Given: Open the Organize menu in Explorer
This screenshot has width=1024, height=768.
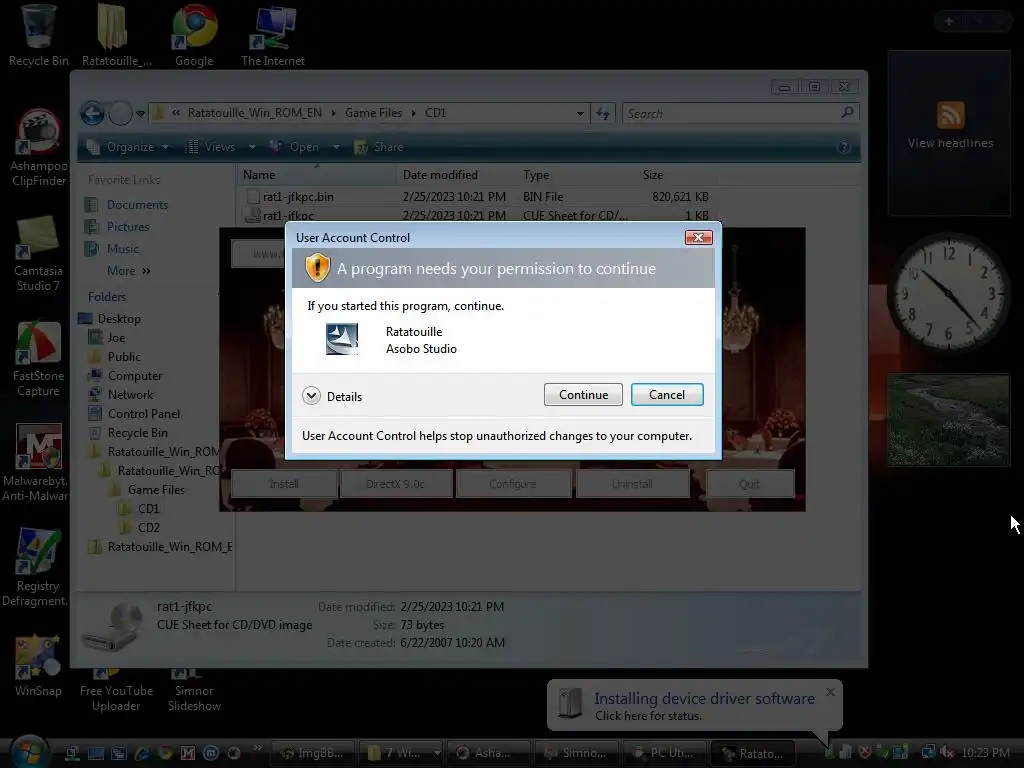Looking at the screenshot, I should (128, 147).
